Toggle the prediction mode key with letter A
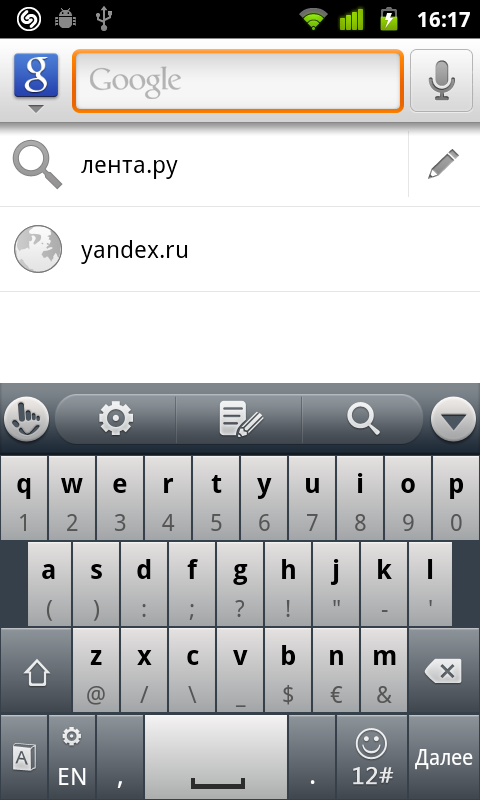Screen dimensions: 480x800 click(x=23, y=757)
